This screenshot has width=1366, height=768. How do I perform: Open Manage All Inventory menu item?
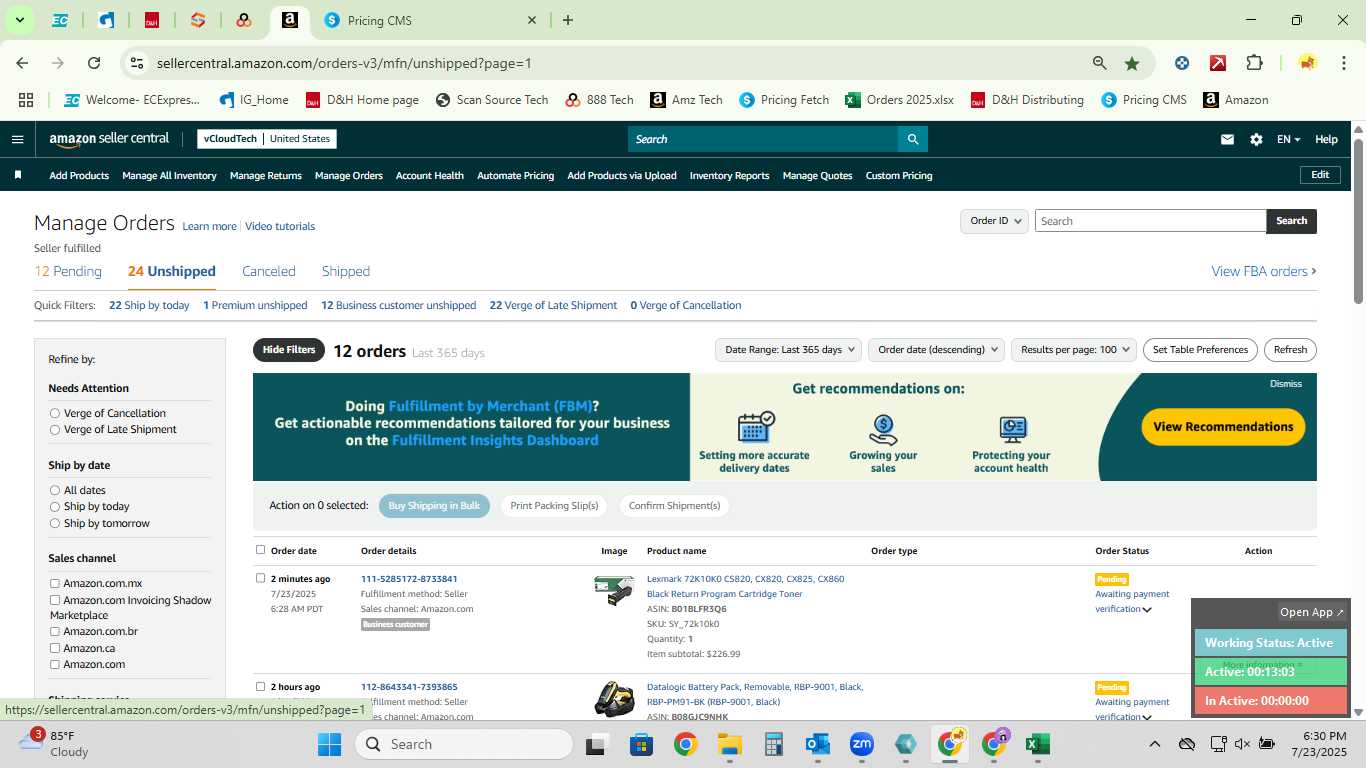coord(169,175)
